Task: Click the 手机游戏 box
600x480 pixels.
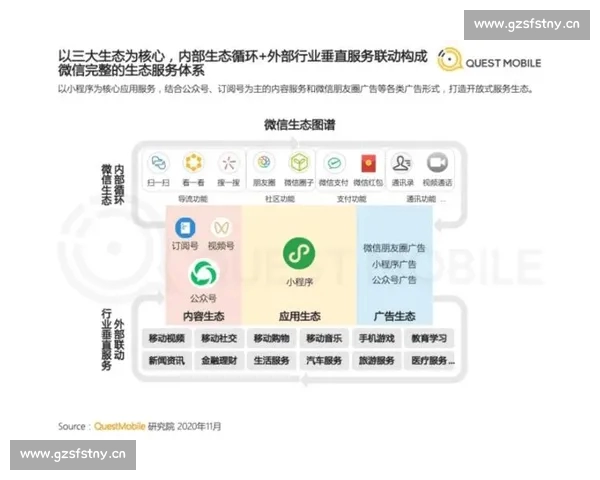Action: coord(377,338)
